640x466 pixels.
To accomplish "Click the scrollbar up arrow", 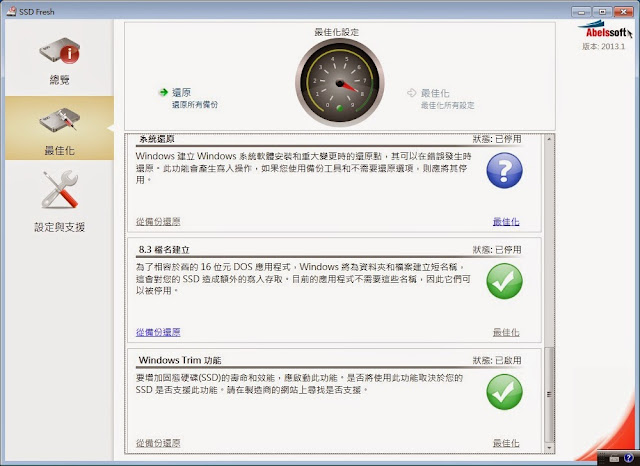I will pyautogui.click(x=549, y=139).
